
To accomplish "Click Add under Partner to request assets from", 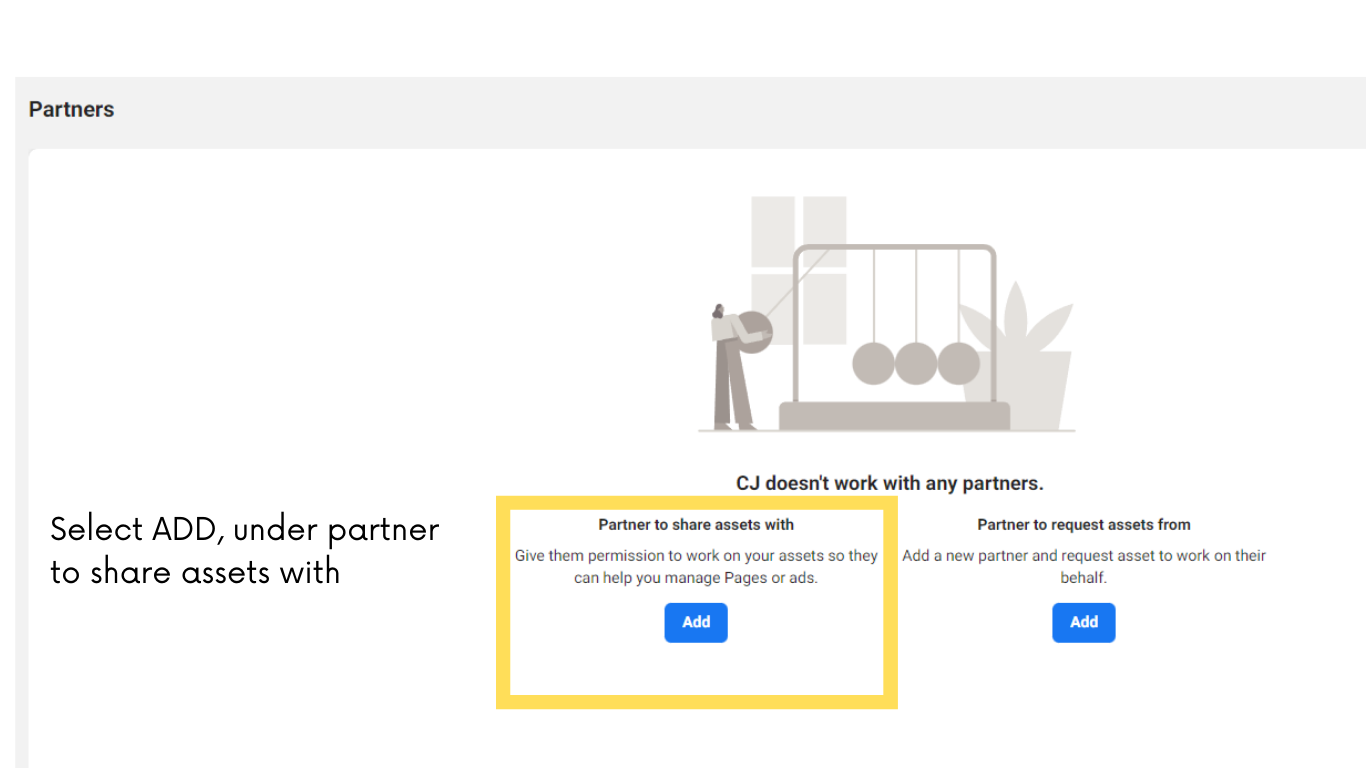I will (1084, 622).
